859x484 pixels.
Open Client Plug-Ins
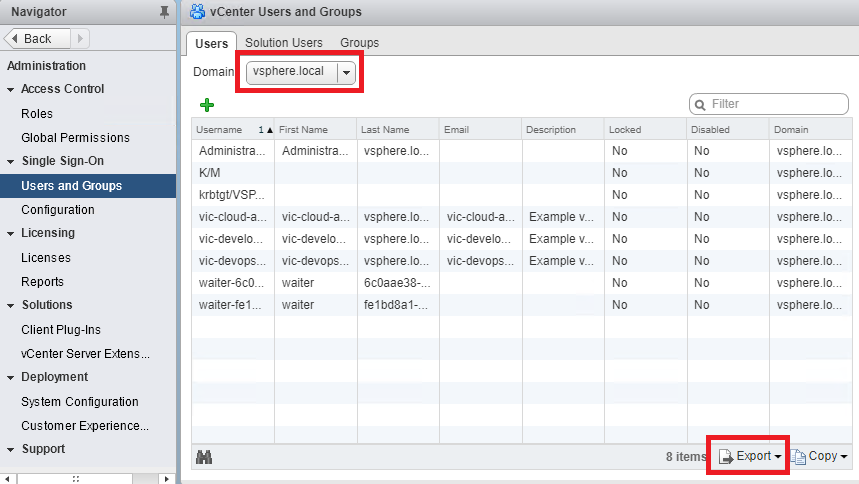point(61,329)
